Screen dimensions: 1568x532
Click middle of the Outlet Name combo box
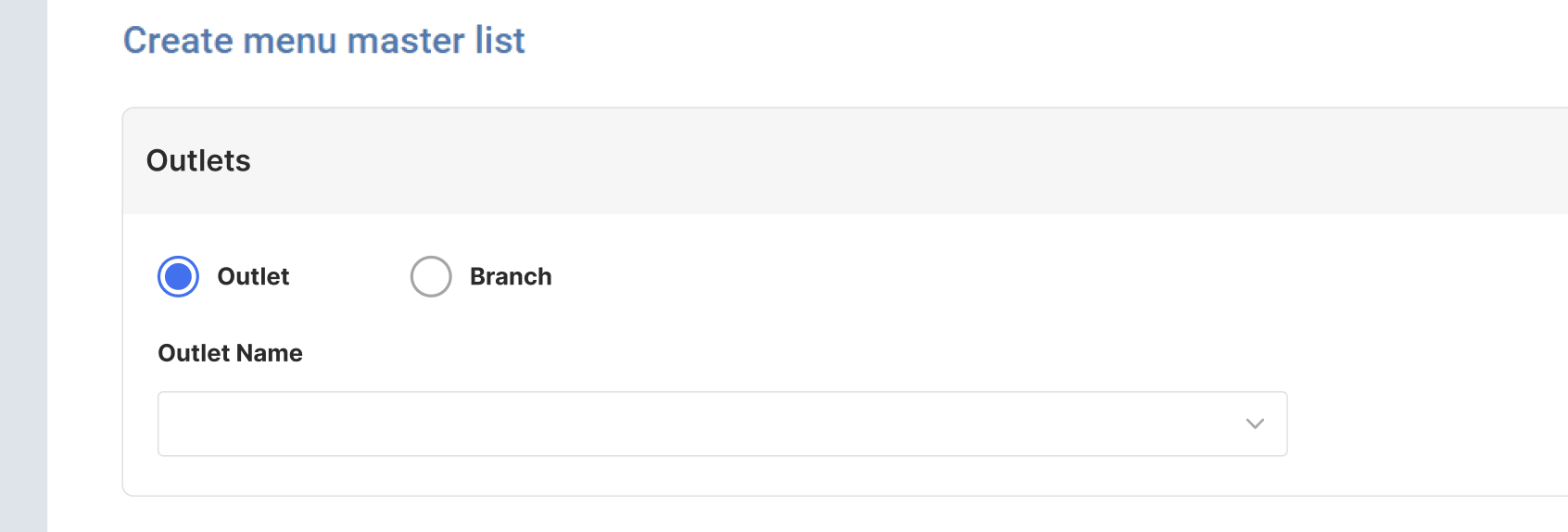click(722, 424)
